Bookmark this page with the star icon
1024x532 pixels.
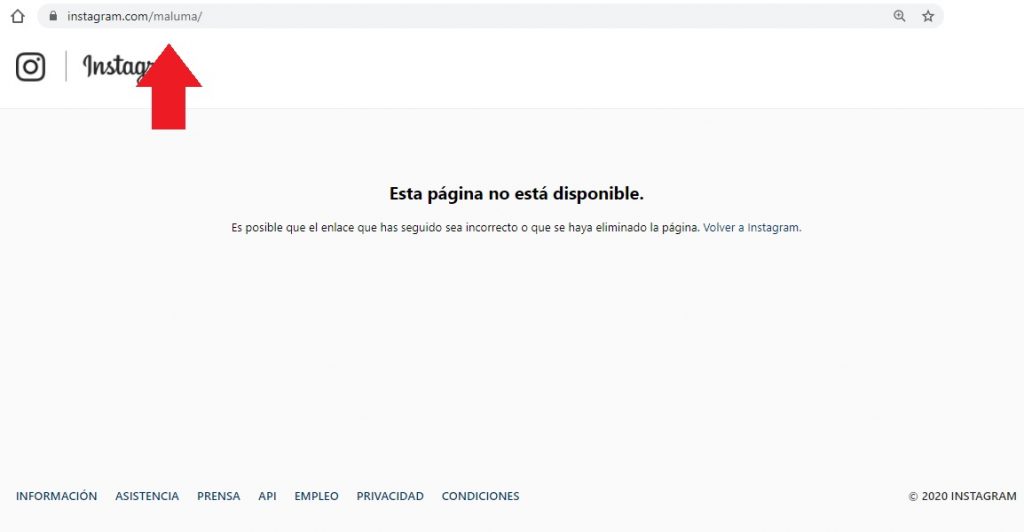928,16
